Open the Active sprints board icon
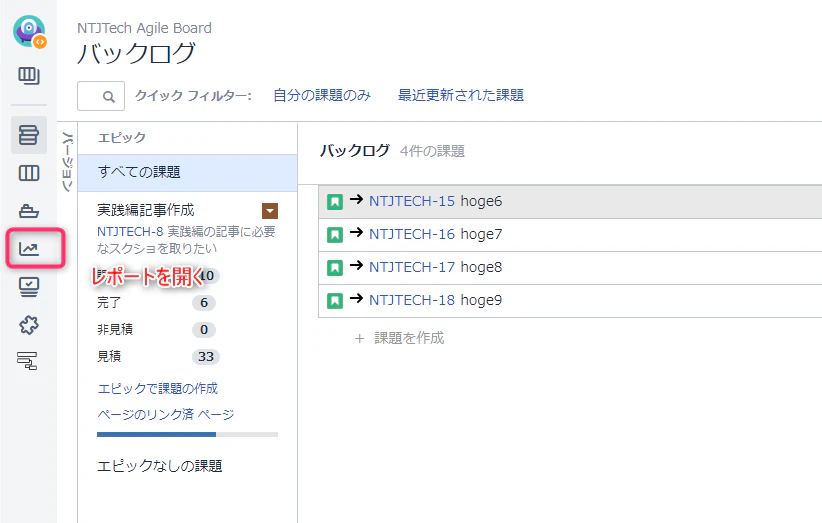The image size is (822, 523). (29, 173)
